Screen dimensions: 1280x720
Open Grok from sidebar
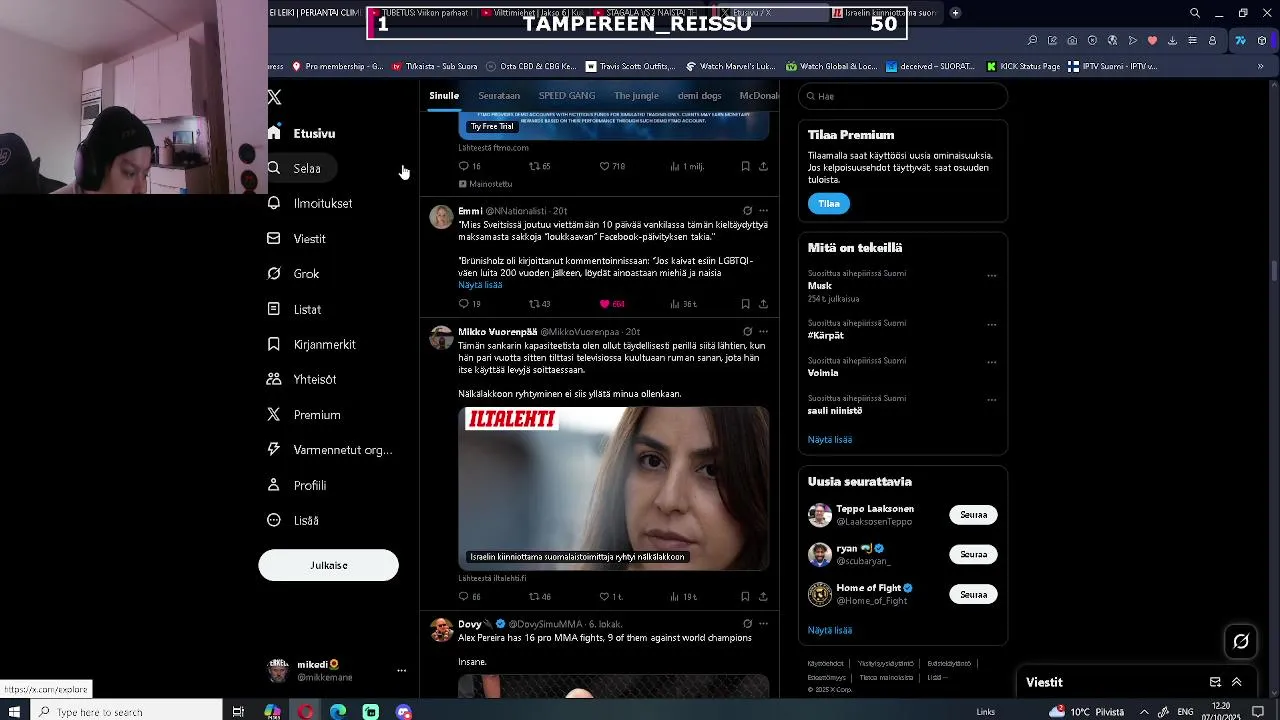coord(295,274)
